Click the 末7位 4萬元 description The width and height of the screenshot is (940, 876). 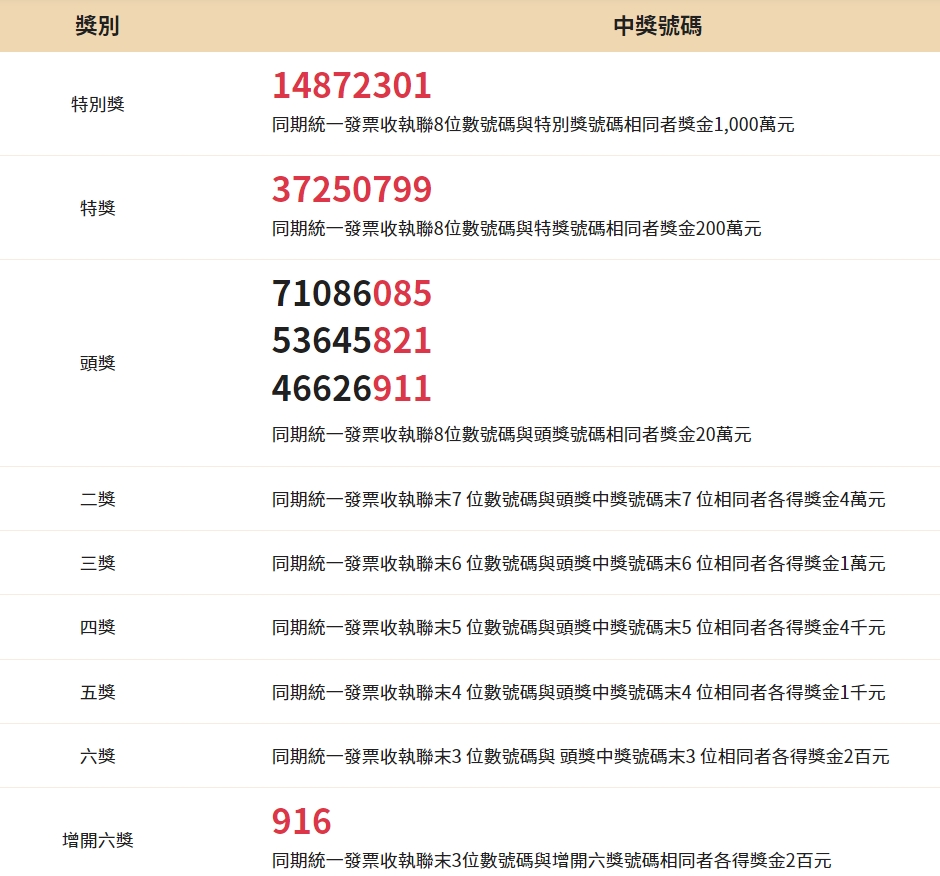tap(579, 499)
